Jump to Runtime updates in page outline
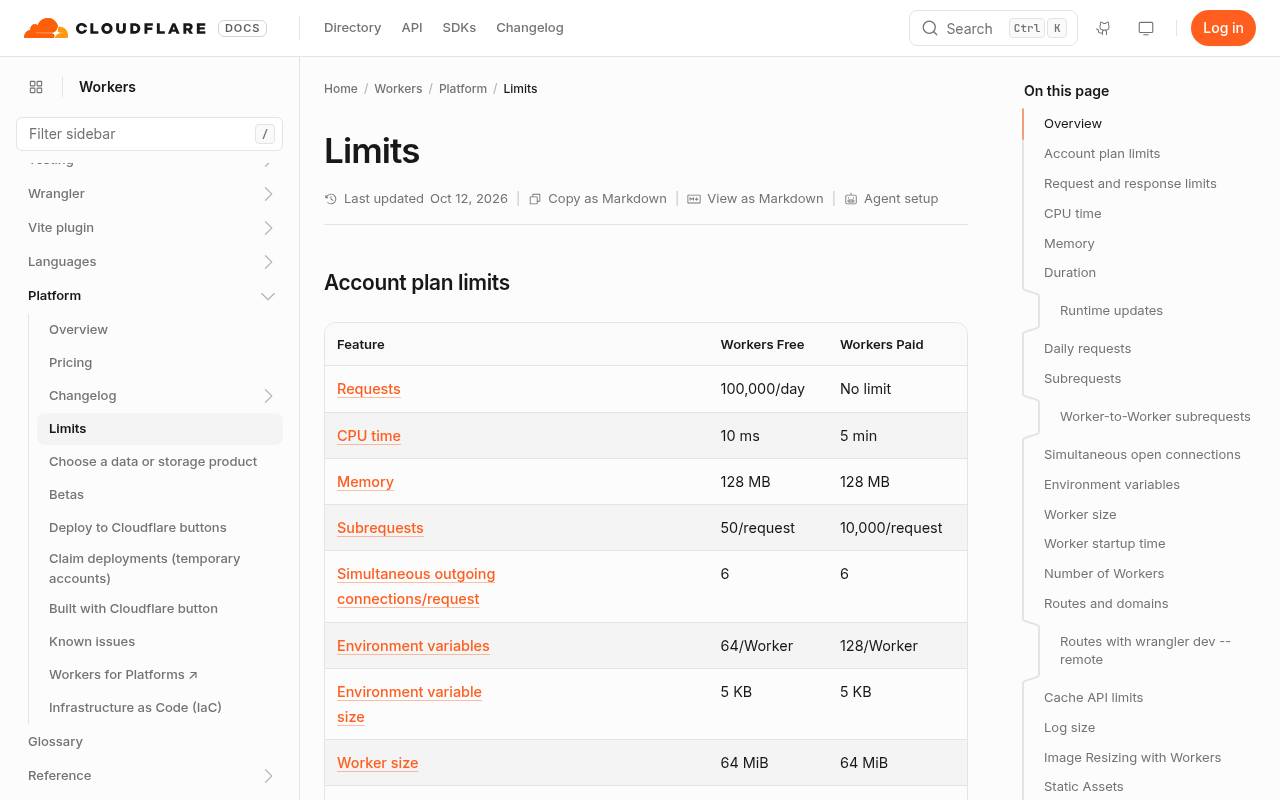This screenshot has height=800, width=1280. coord(1111,311)
